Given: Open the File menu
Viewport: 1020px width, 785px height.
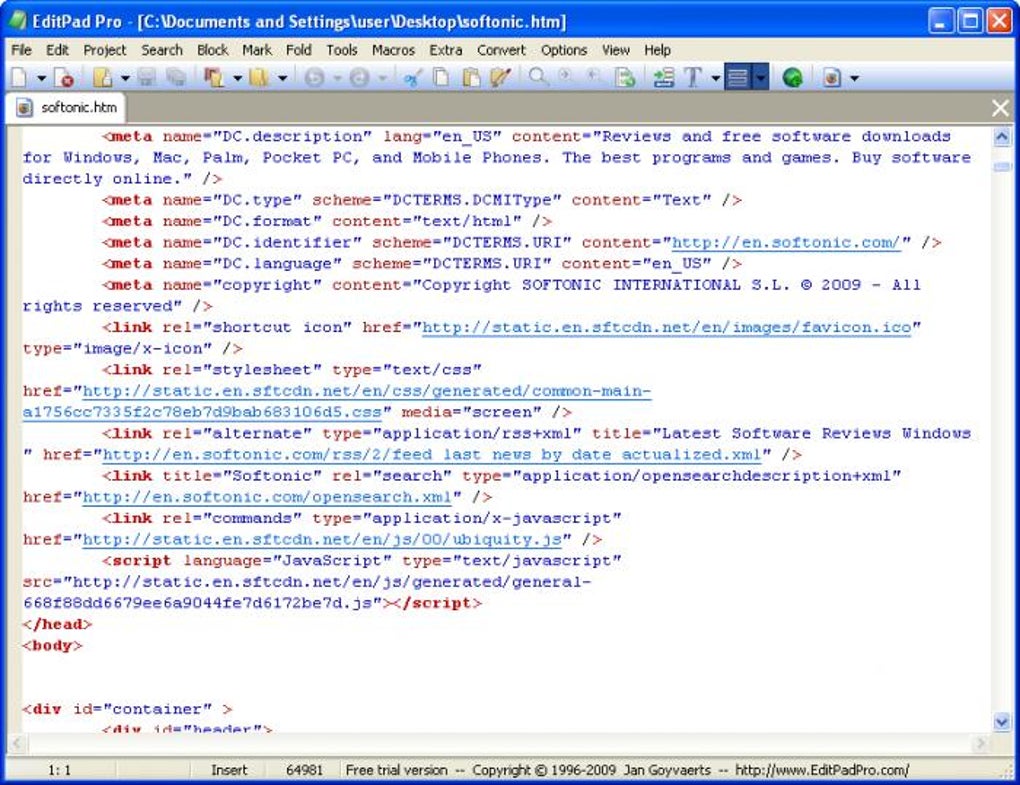Looking at the screenshot, I should (21, 50).
